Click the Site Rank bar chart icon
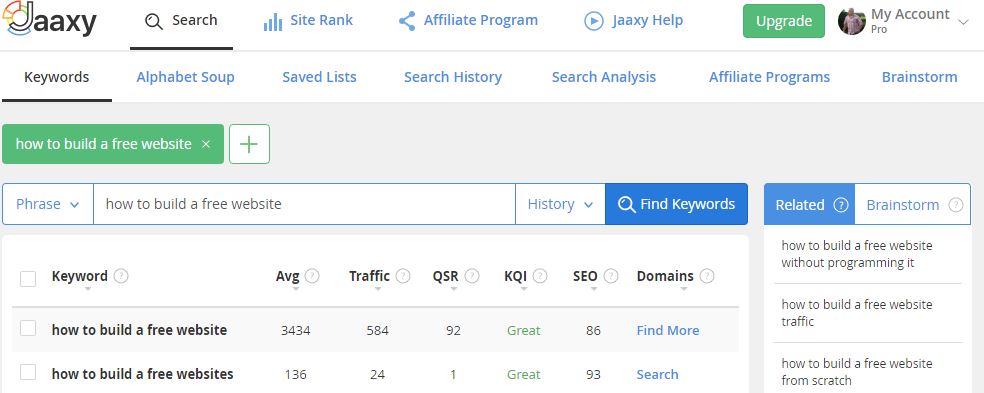This screenshot has height=393, width=984. (272, 22)
